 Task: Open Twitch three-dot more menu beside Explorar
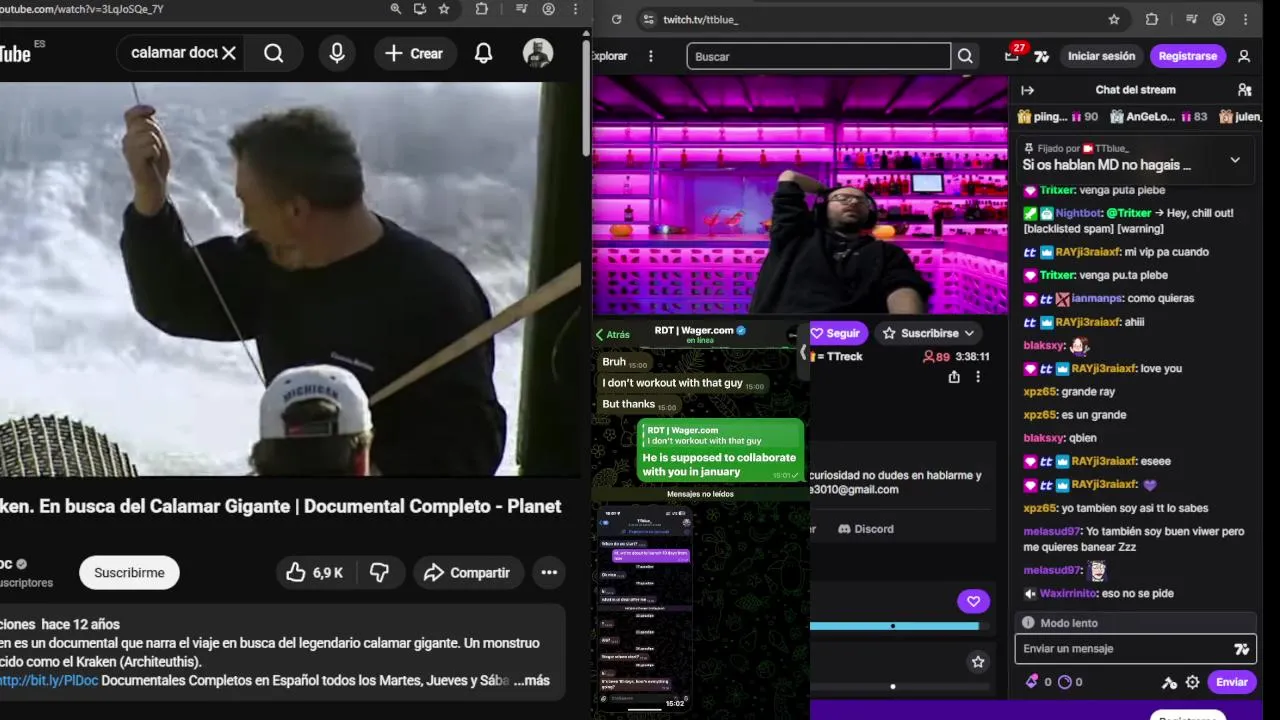(x=651, y=56)
